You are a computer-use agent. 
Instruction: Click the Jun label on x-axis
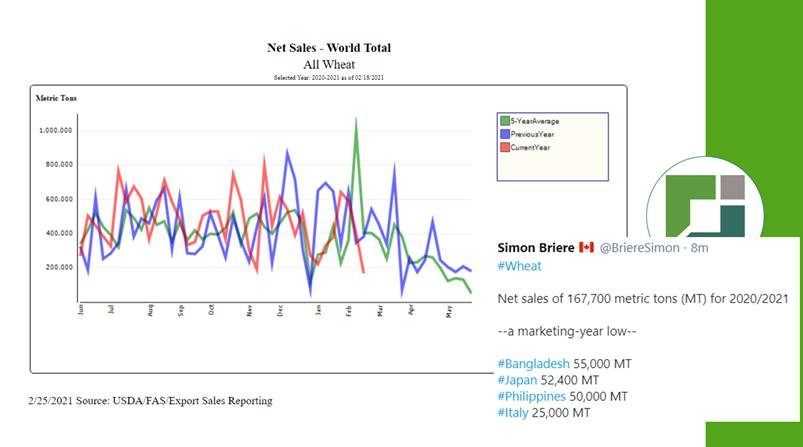[x=80, y=309]
